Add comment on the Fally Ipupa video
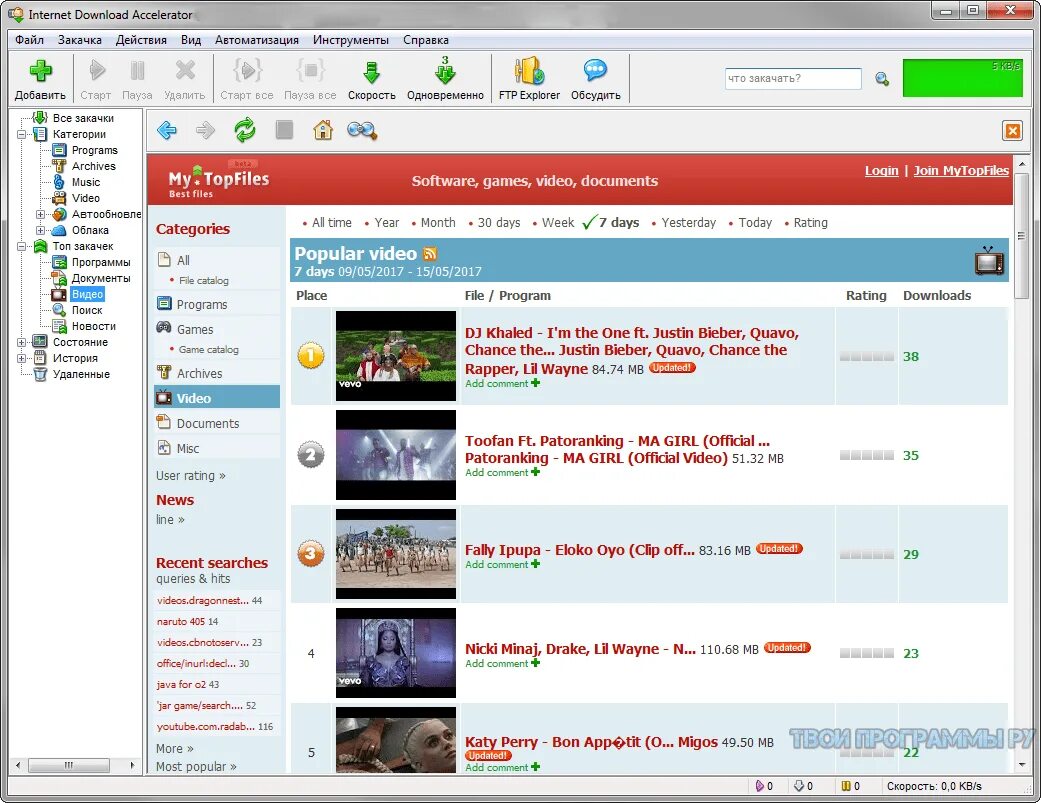 point(502,565)
